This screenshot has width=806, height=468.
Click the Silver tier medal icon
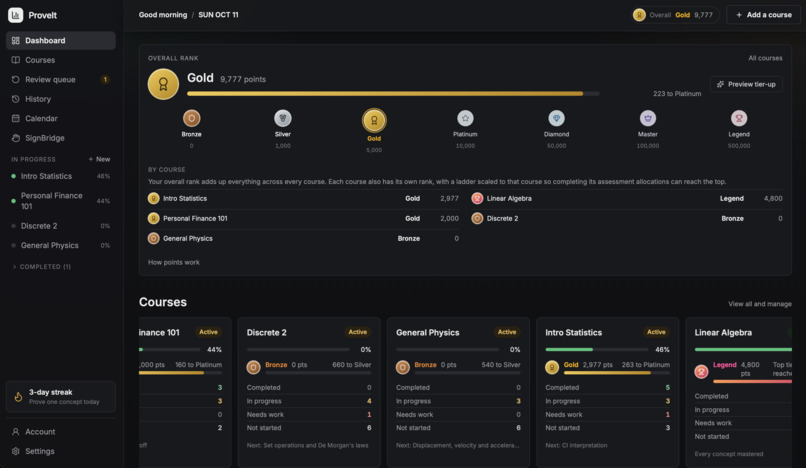283,118
